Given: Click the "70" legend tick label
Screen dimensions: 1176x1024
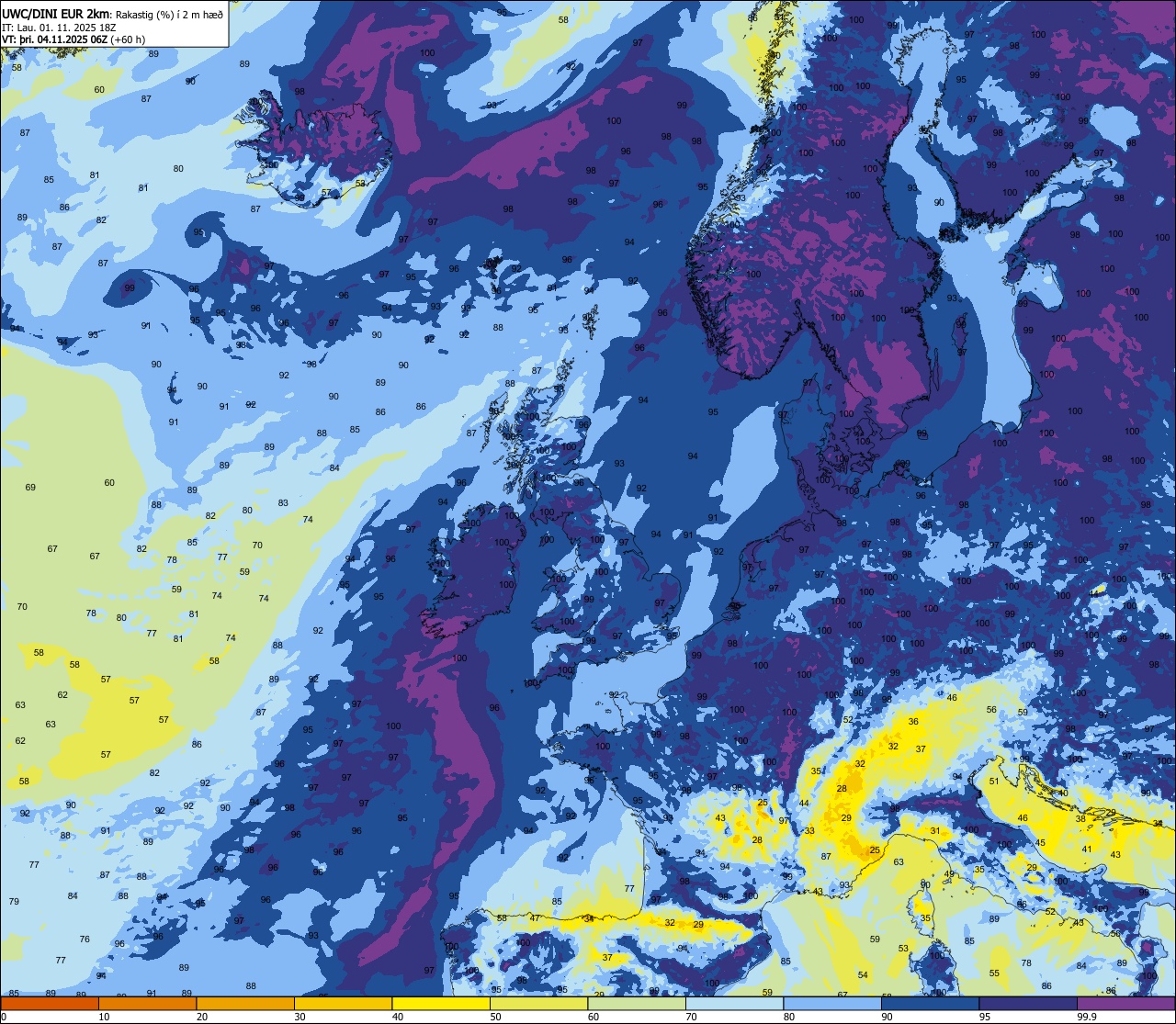Looking at the screenshot, I should (x=692, y=1017).
